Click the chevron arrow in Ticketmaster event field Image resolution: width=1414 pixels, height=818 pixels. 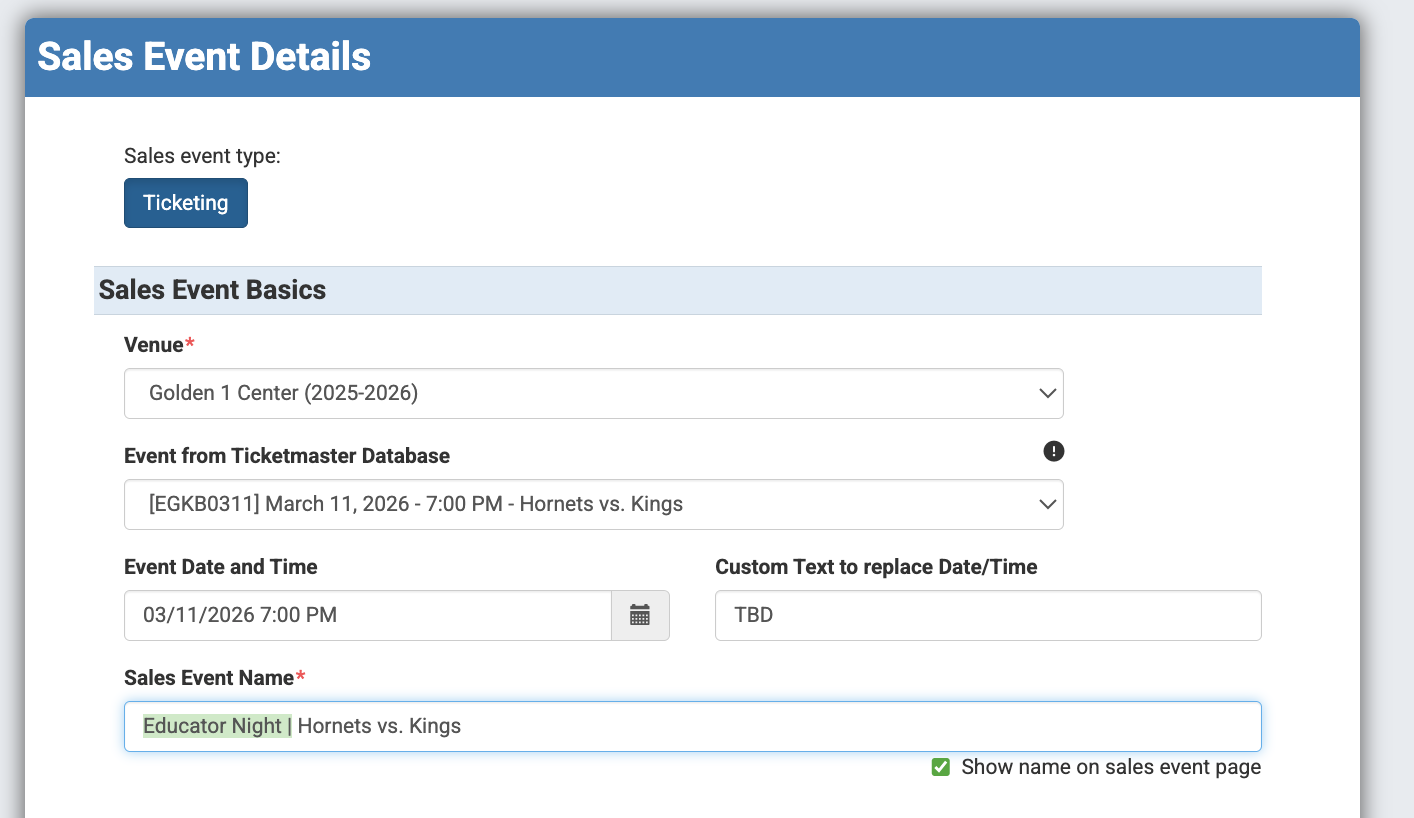[x=1047, y=504]
